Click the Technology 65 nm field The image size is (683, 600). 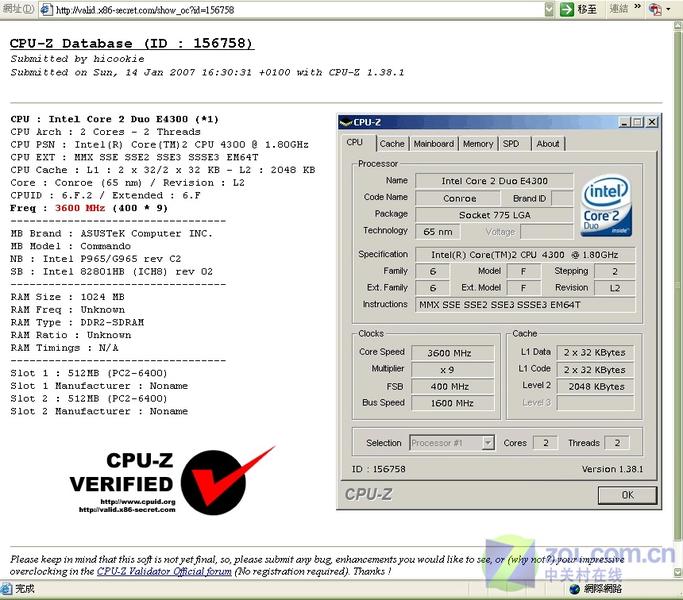coord(438,232)
